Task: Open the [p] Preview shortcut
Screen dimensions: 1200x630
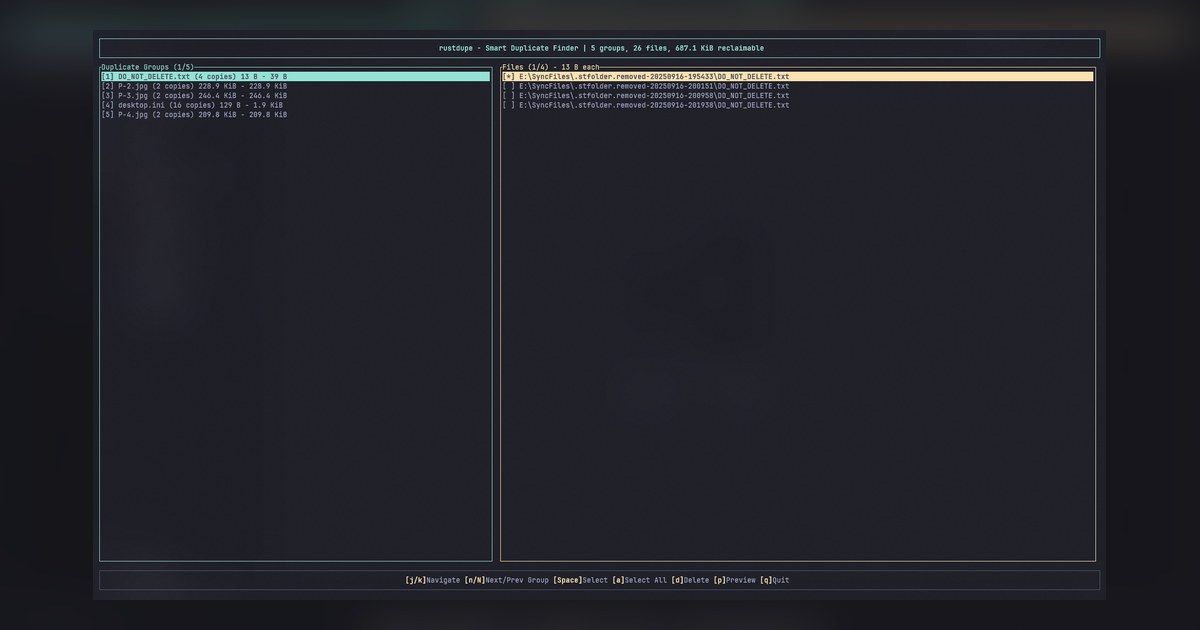Action: tap(734, 580)
